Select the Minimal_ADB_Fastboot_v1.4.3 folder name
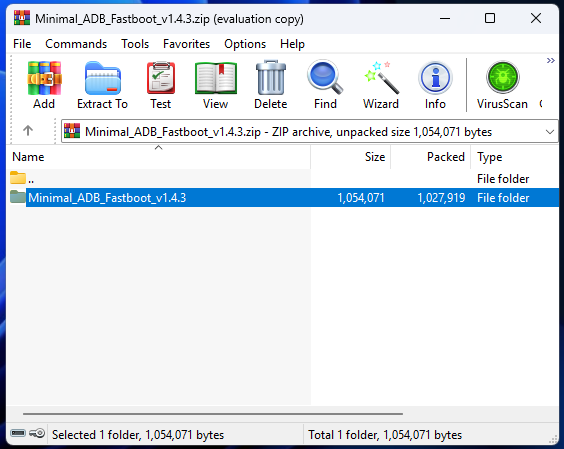 click(x=107, y=198)
